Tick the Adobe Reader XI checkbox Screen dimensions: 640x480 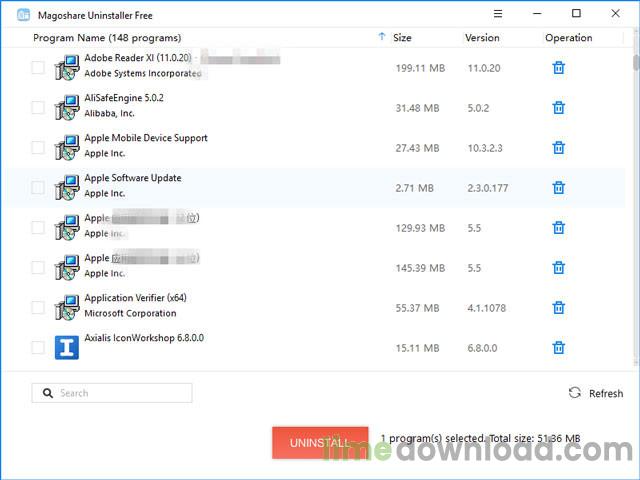click(x=38, y=68)
